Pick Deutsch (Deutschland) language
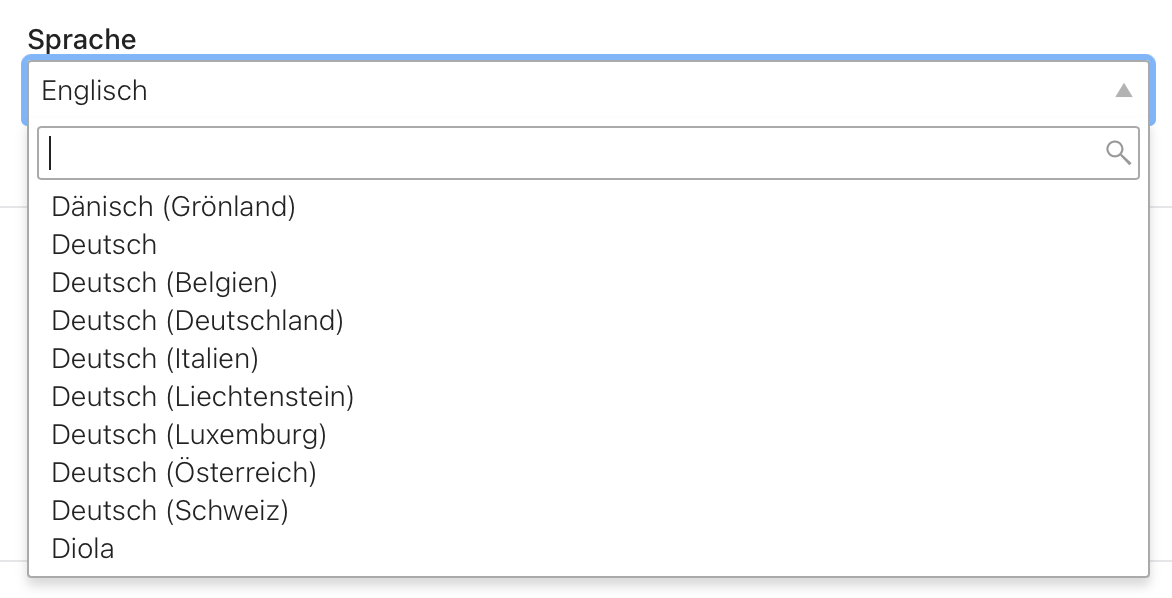Viewport: 1172px width, 598px height. point(588,321)
